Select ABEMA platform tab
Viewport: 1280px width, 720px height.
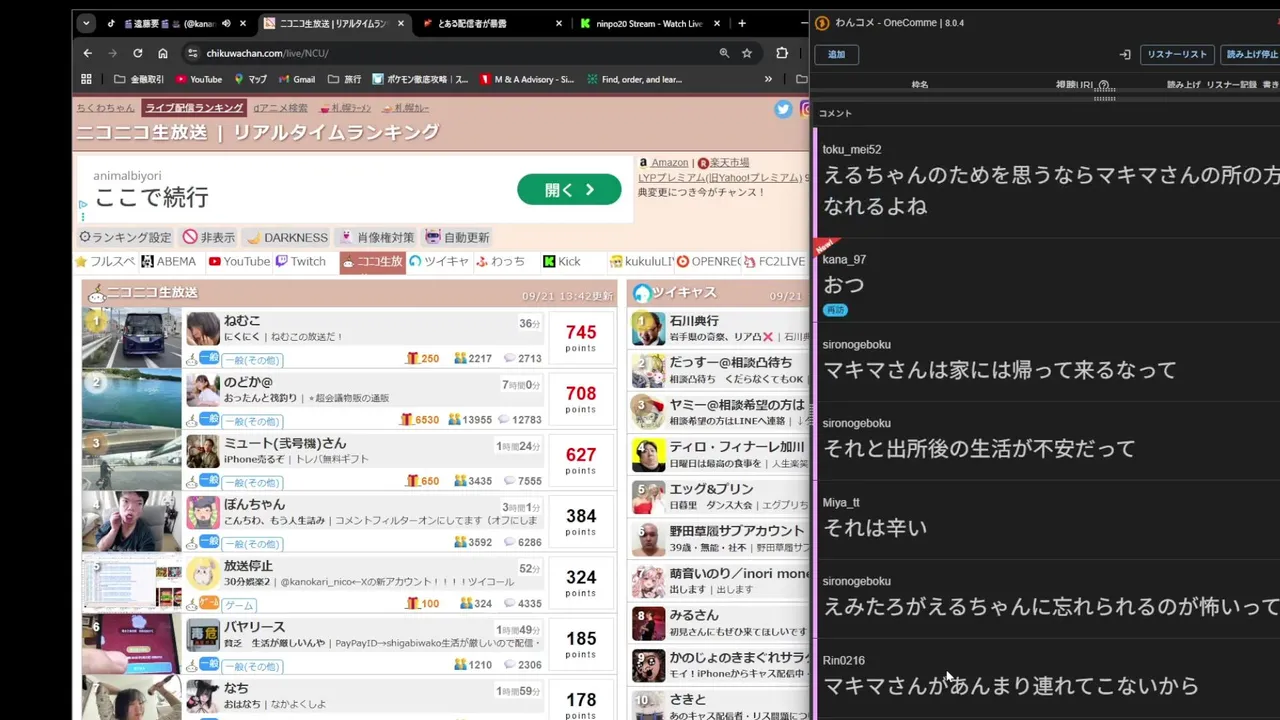click(x=169, y=261)
